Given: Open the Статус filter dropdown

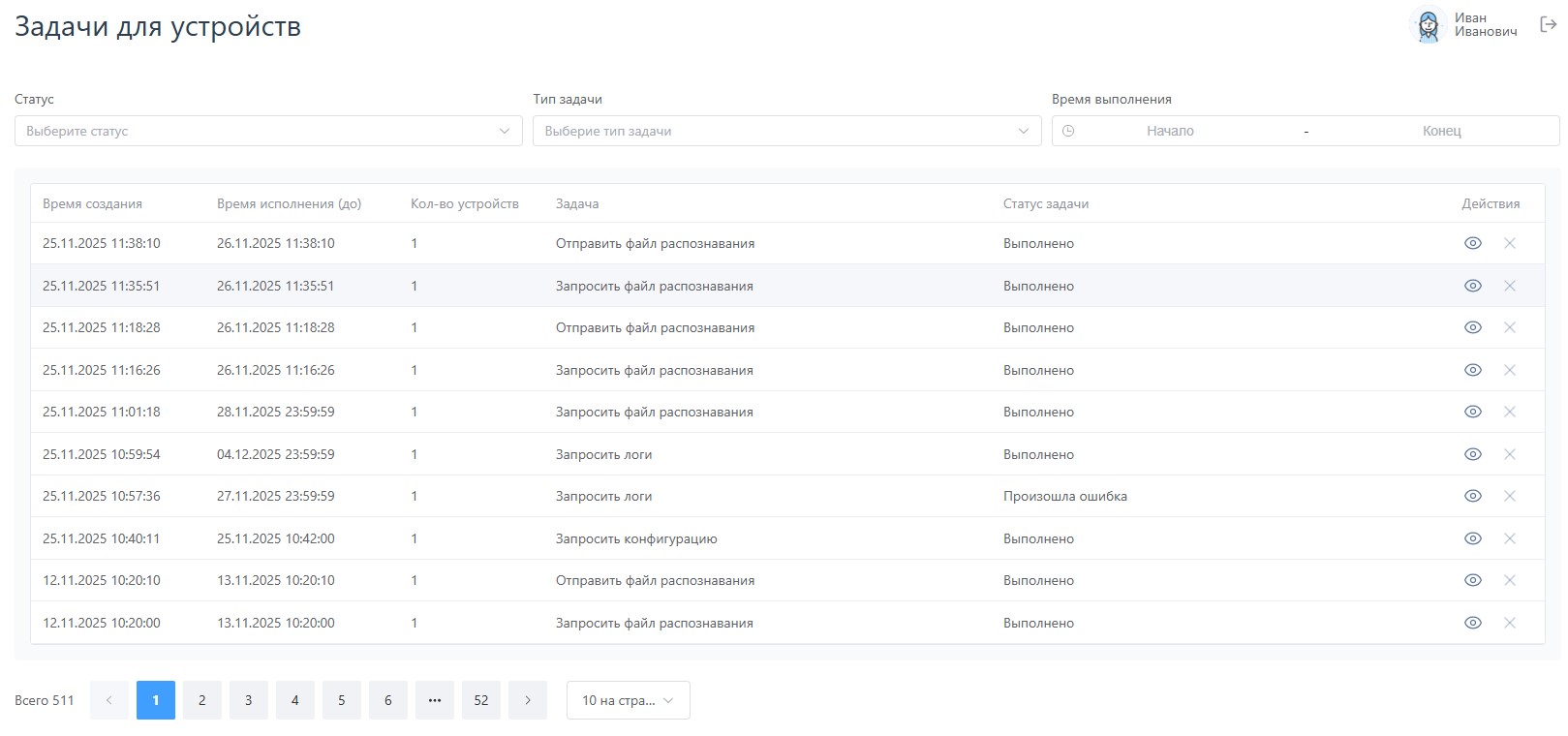Looking at the screenshot, I should click(268, 131).
